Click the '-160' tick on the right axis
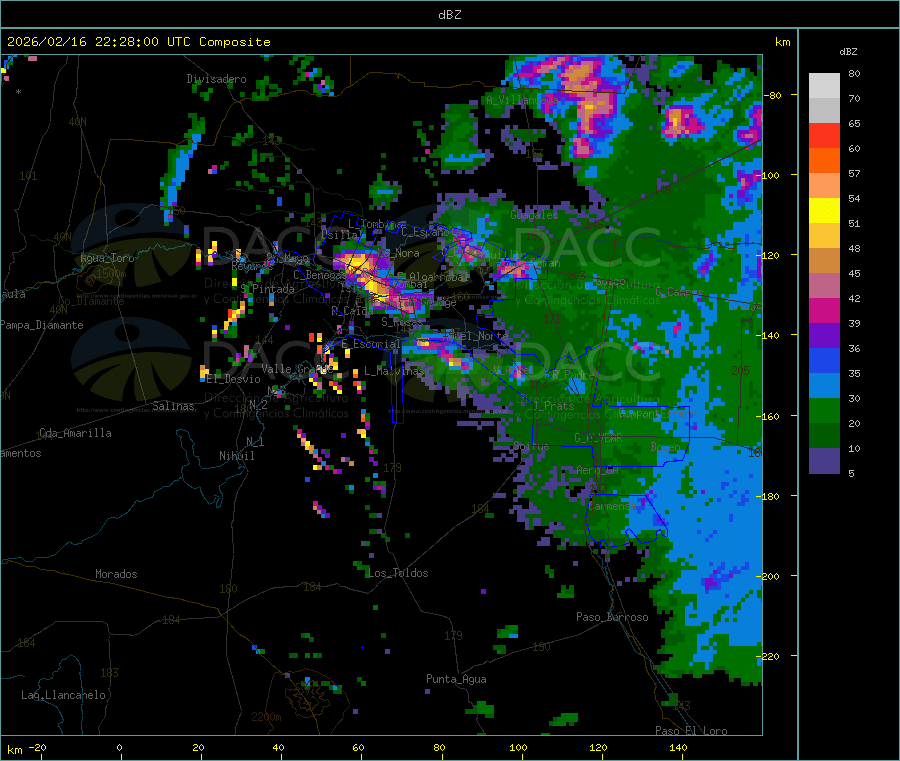This screenshot has height=761, width=900. point(770,416)
